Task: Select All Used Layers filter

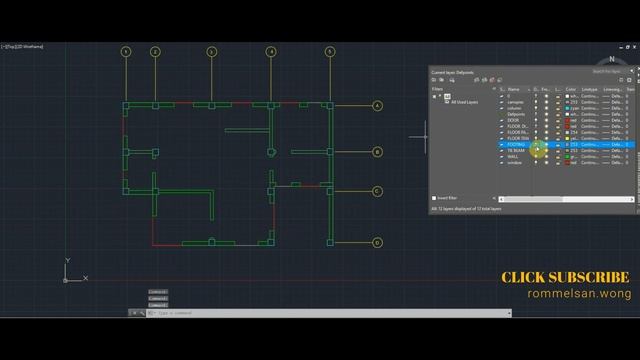Action: 464,102
